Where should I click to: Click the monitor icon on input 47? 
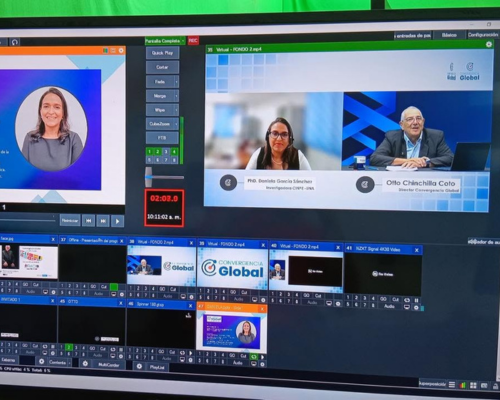point(254,364)
